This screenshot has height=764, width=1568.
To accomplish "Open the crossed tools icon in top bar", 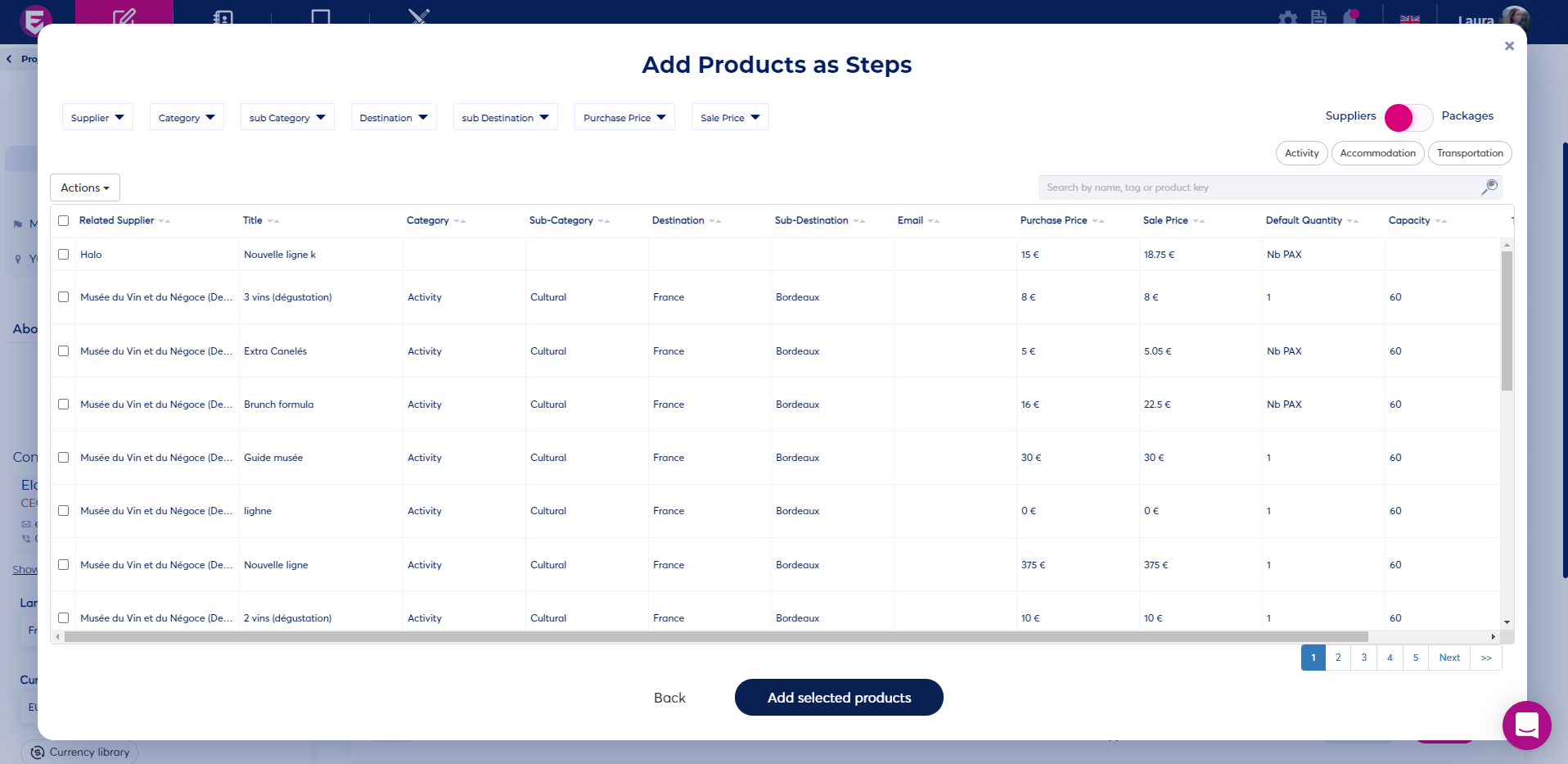I will [x=419, y=16].
